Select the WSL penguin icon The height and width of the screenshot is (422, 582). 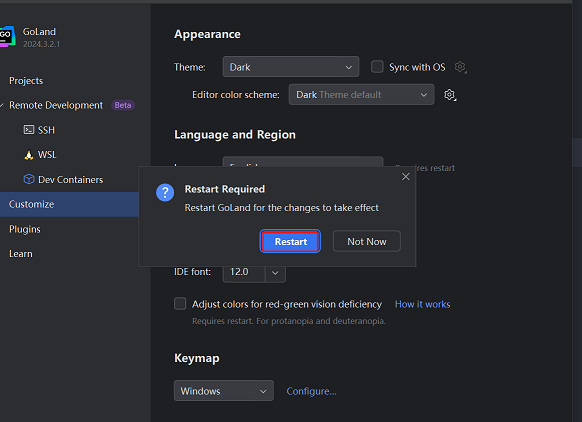(x=29, y=155)
